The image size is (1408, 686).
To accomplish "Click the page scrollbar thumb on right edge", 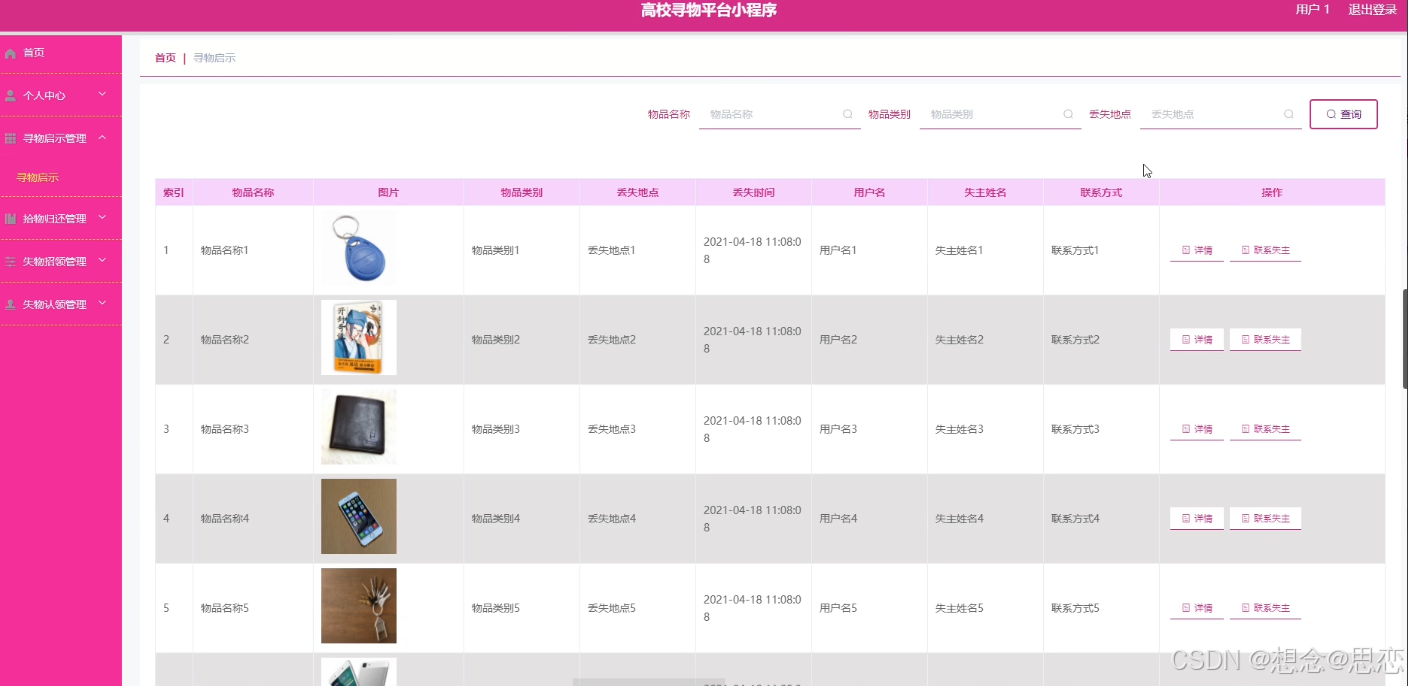I will click(1404, 339).
